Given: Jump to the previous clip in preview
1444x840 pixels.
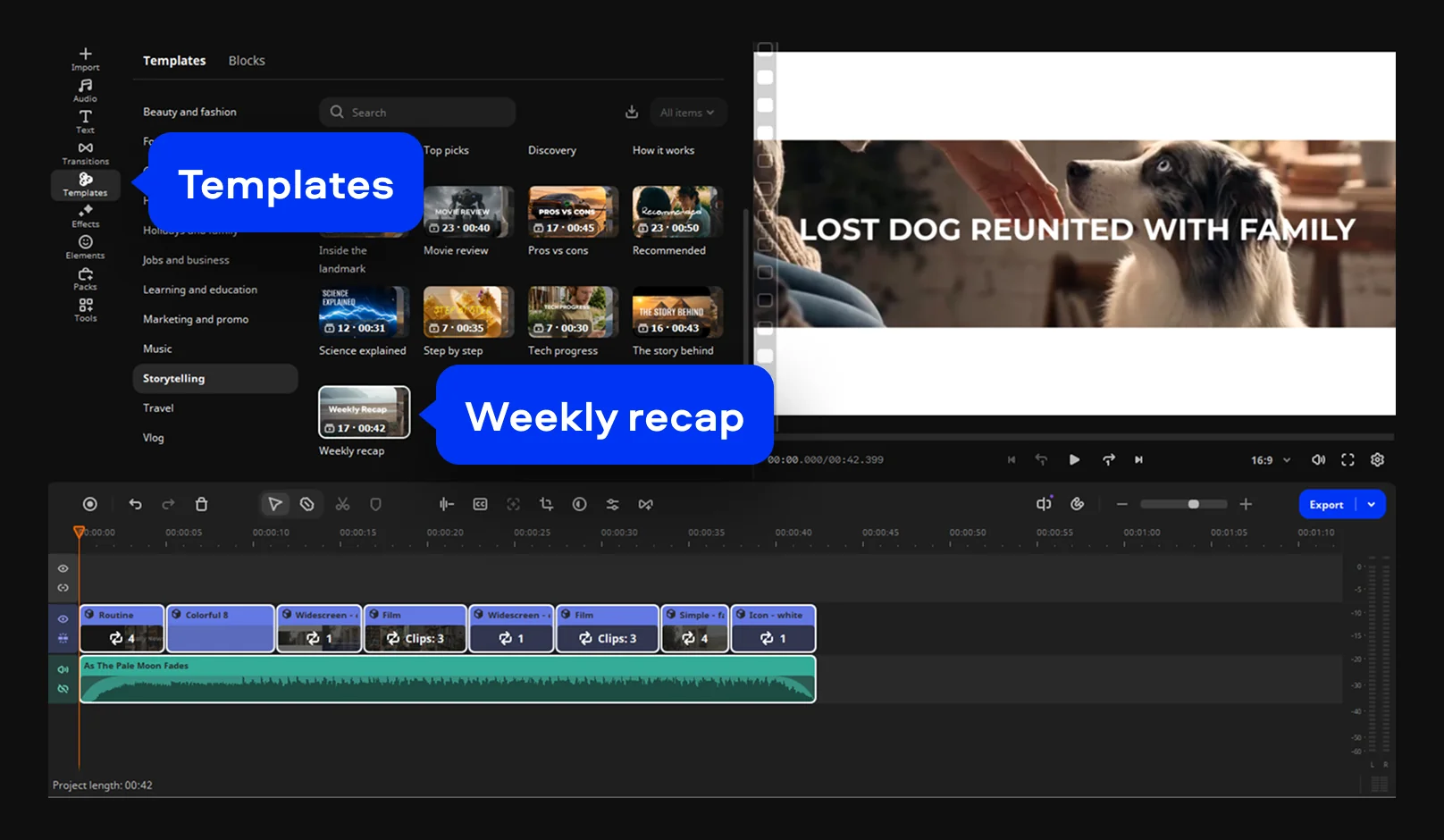Looking at the screenshot, I should [x=1011, y=459].
